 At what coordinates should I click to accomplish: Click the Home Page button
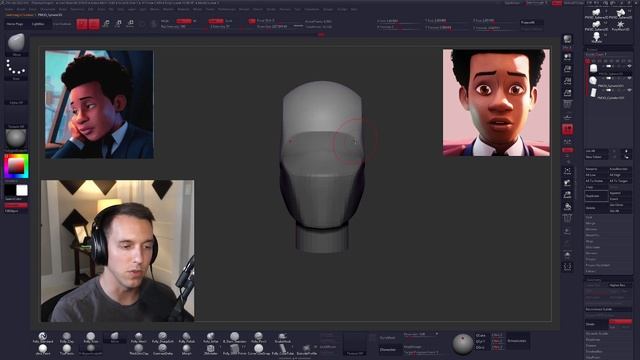coord(15,24)
